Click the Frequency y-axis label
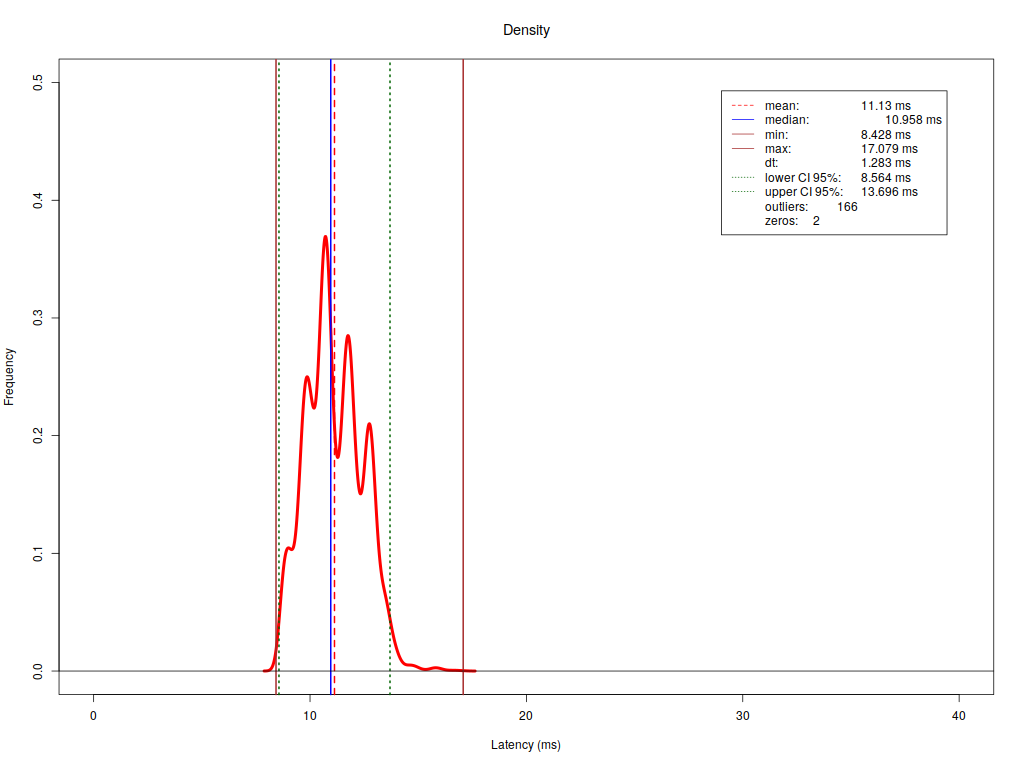This screenshot has height=768, width=1024. (x=10, y=376)
